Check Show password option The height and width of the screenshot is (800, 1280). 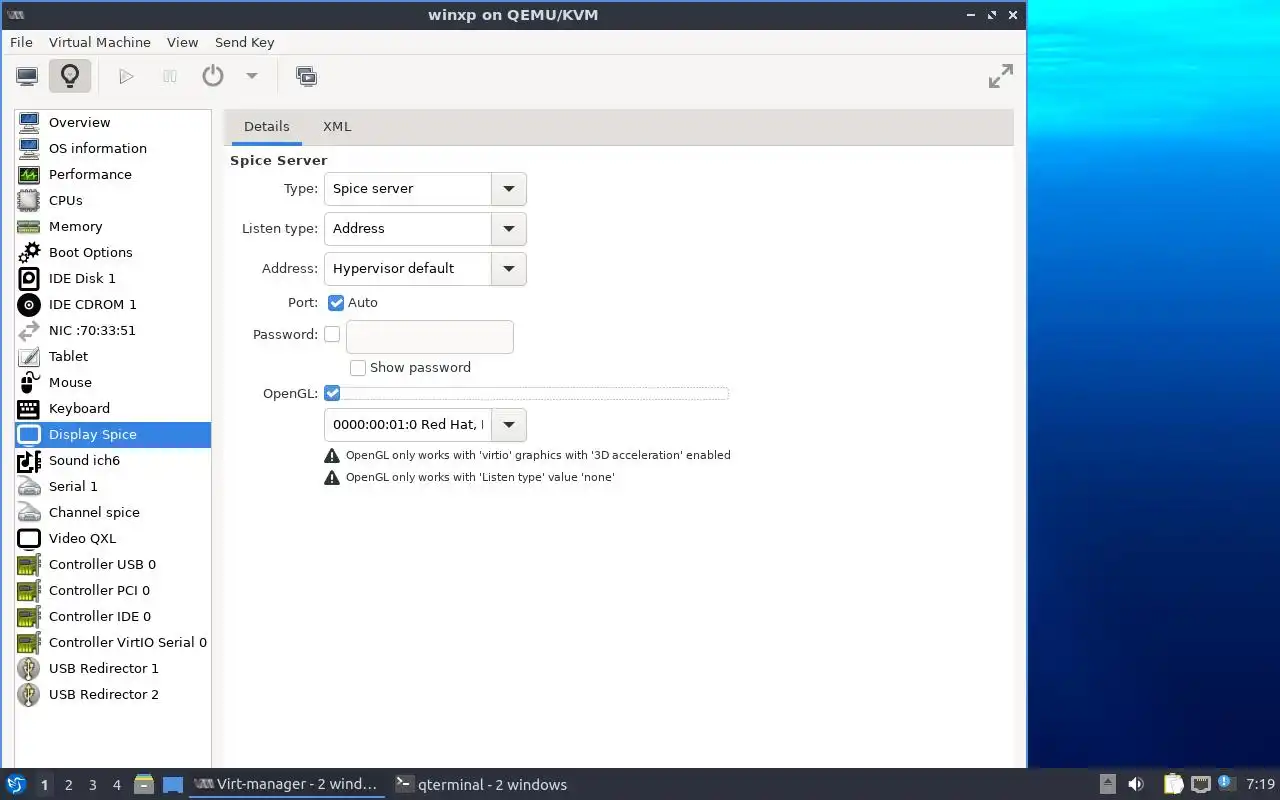coord(358,368)
